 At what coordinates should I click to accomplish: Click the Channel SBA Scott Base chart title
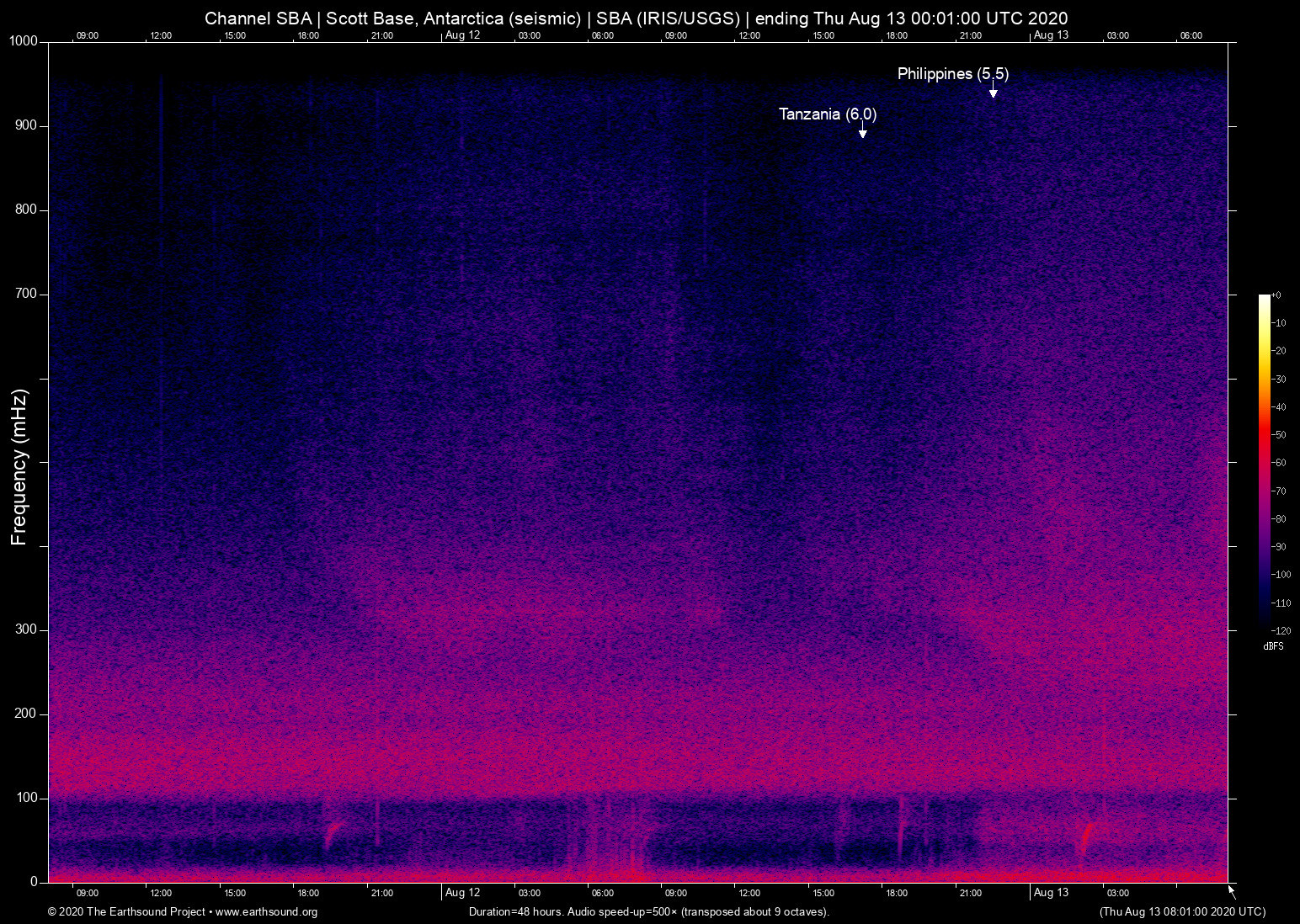(x=636, y=18)
